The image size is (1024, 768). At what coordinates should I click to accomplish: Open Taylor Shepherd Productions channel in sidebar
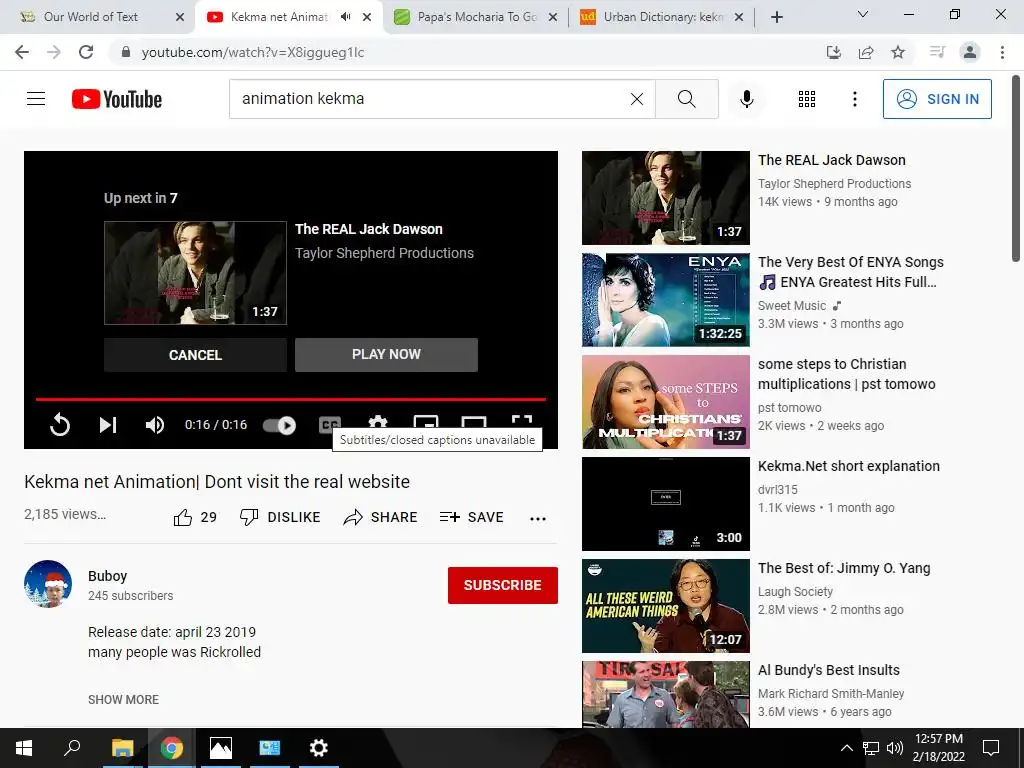click(x=834, y=184)
